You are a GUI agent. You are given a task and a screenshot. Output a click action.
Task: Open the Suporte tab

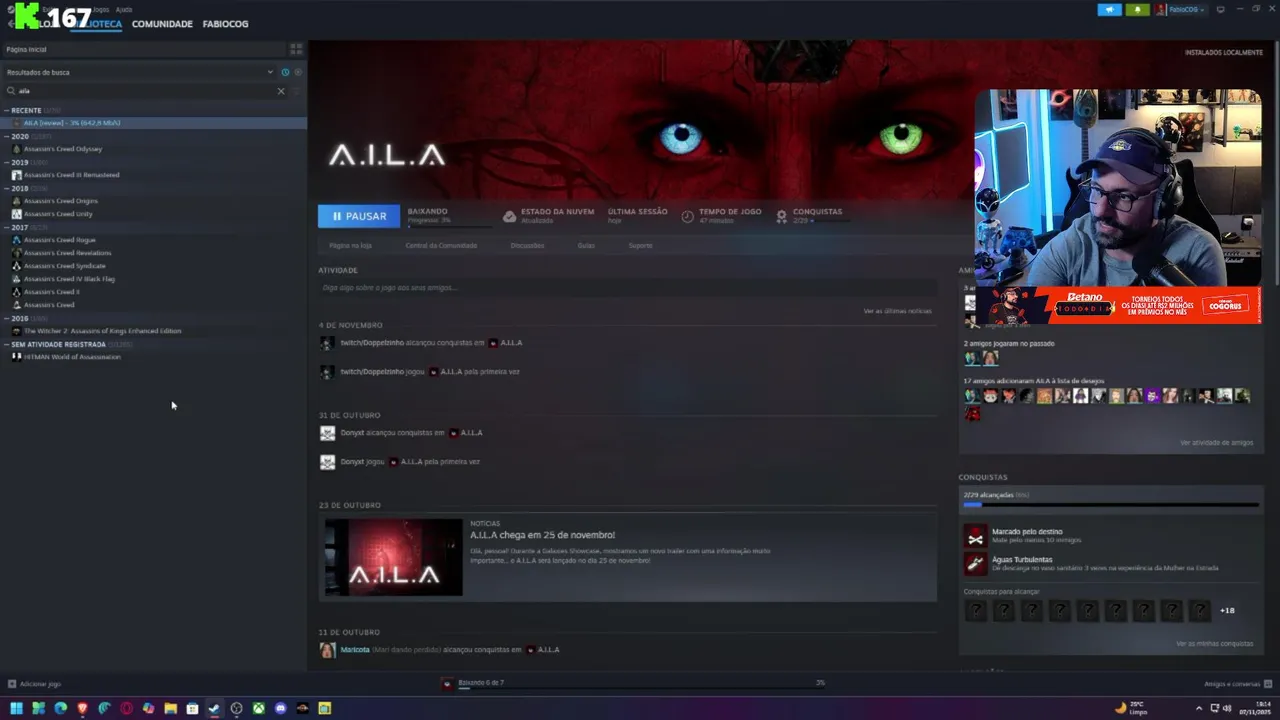pyautogui.click(x=640, y=245)
